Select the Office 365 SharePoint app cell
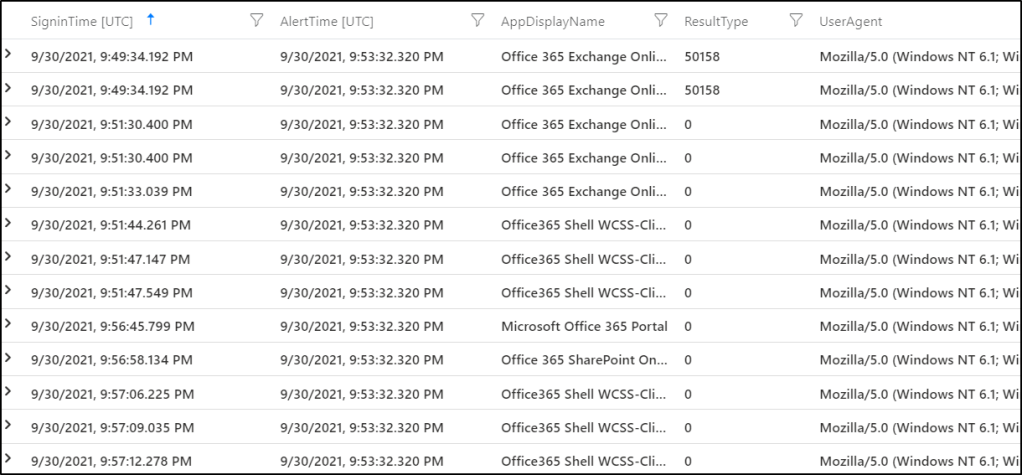The width and height of the screenshot is (1022, 475). [583, 360]
